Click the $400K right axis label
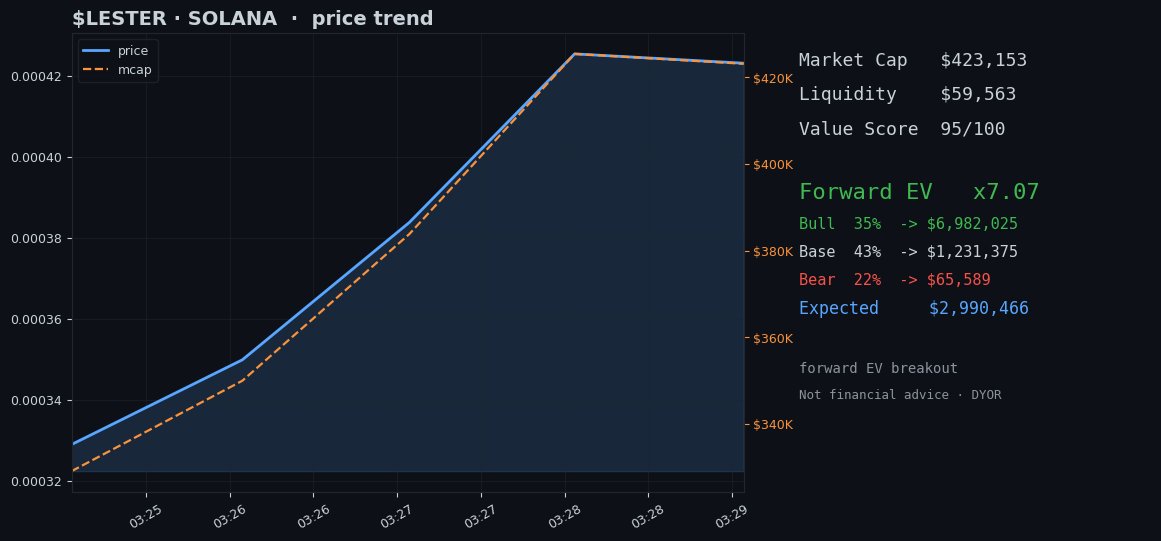The width and height of the screenshot is (1161, 541). (773, 165)
